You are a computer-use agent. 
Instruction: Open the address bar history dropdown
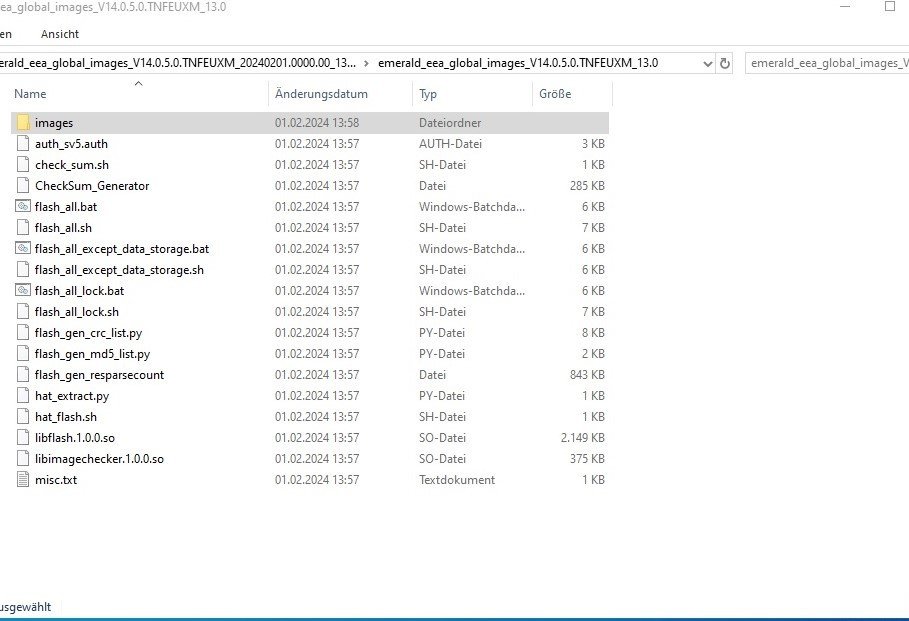click(708, 63)
